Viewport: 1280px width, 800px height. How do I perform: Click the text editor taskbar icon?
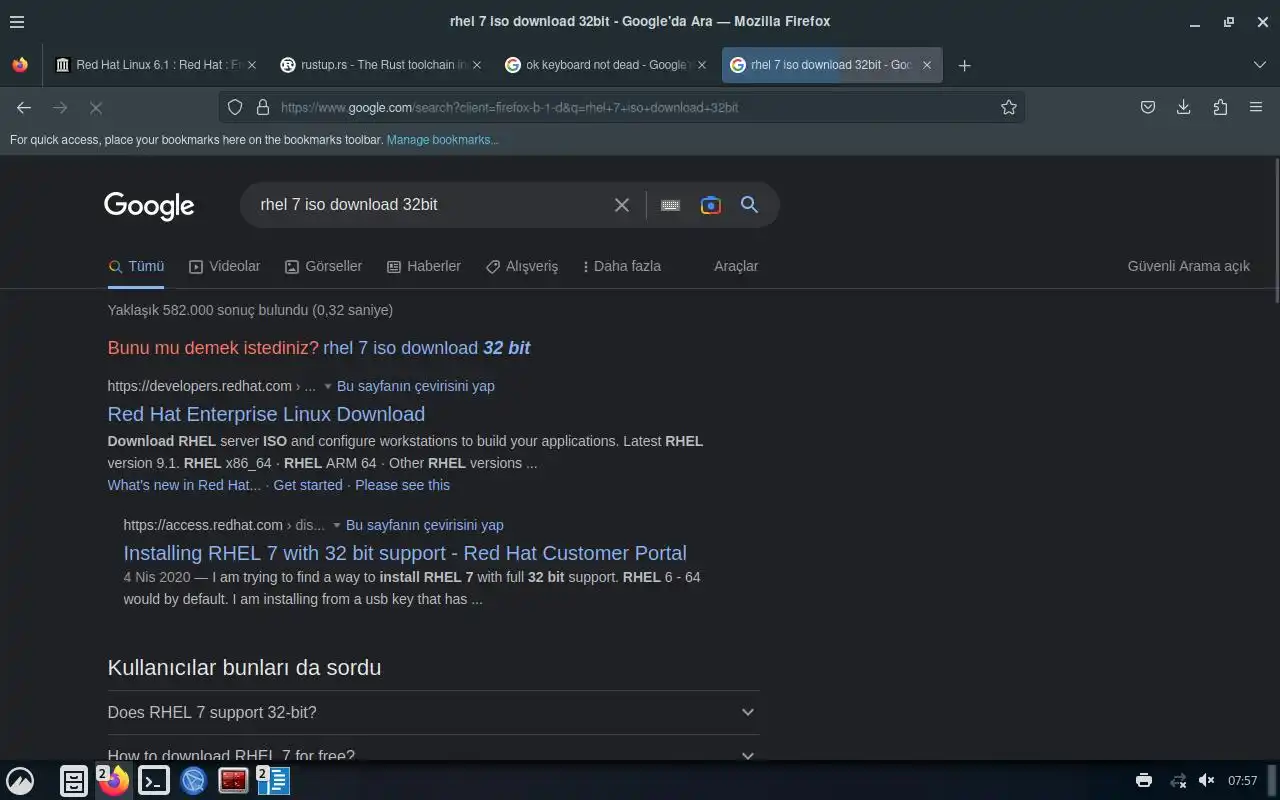[x=274, y=780]
